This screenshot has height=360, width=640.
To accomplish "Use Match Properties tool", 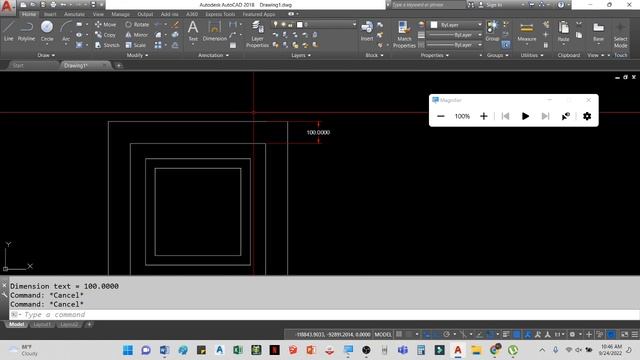I will (x=404, y=34).
